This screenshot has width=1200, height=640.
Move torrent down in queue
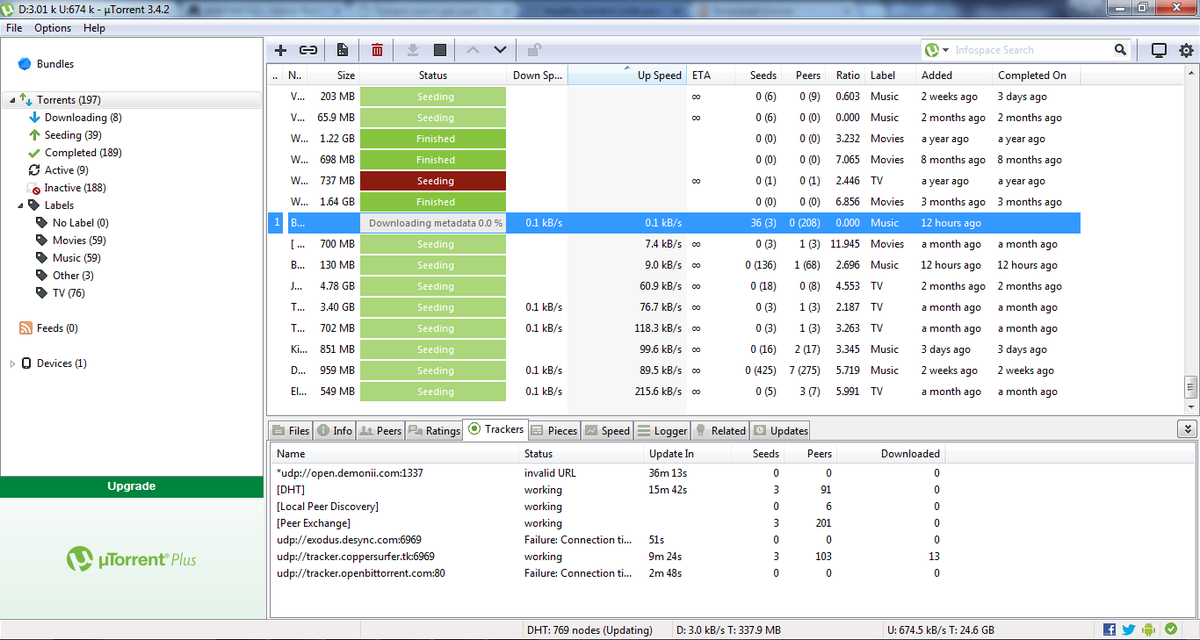(500, 50)
